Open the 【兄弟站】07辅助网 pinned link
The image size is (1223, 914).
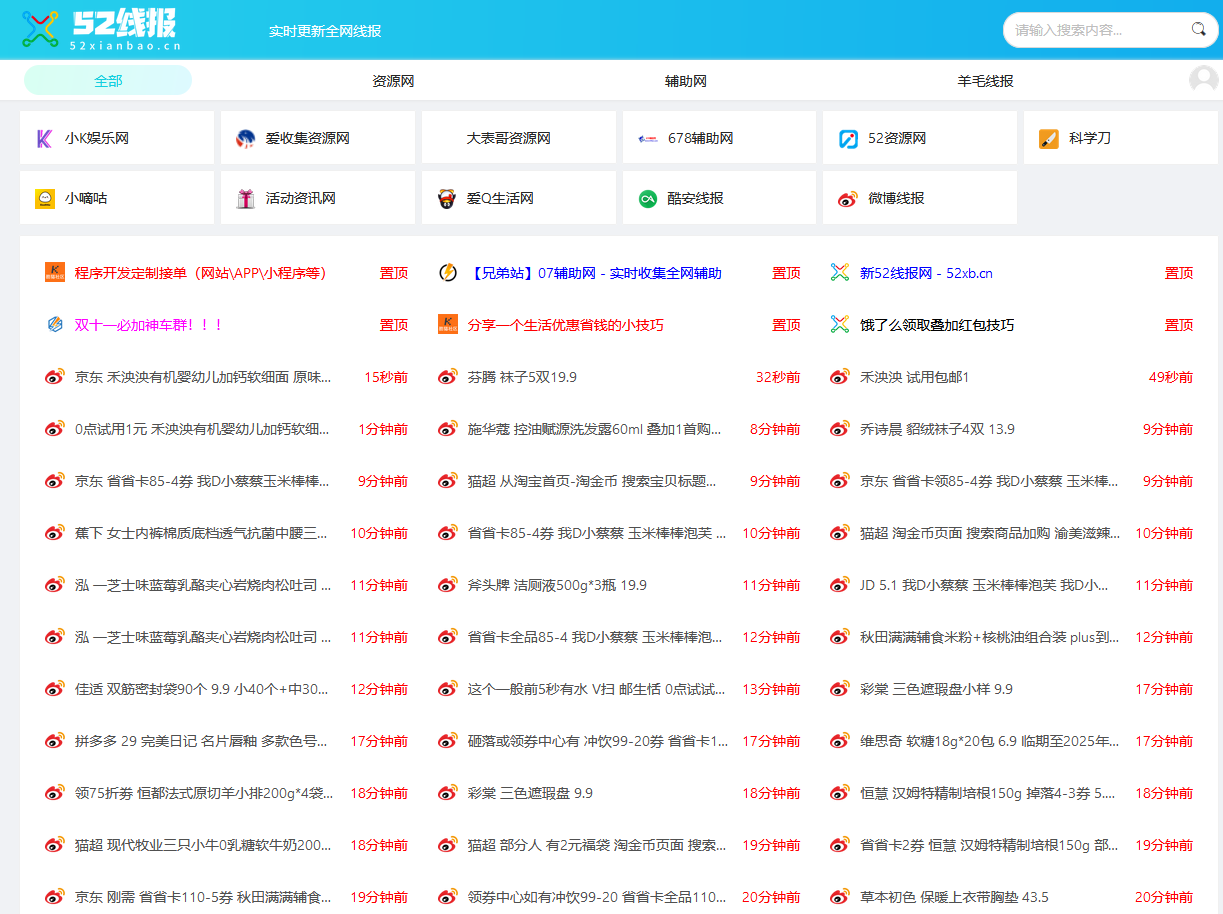pos(594,273)
